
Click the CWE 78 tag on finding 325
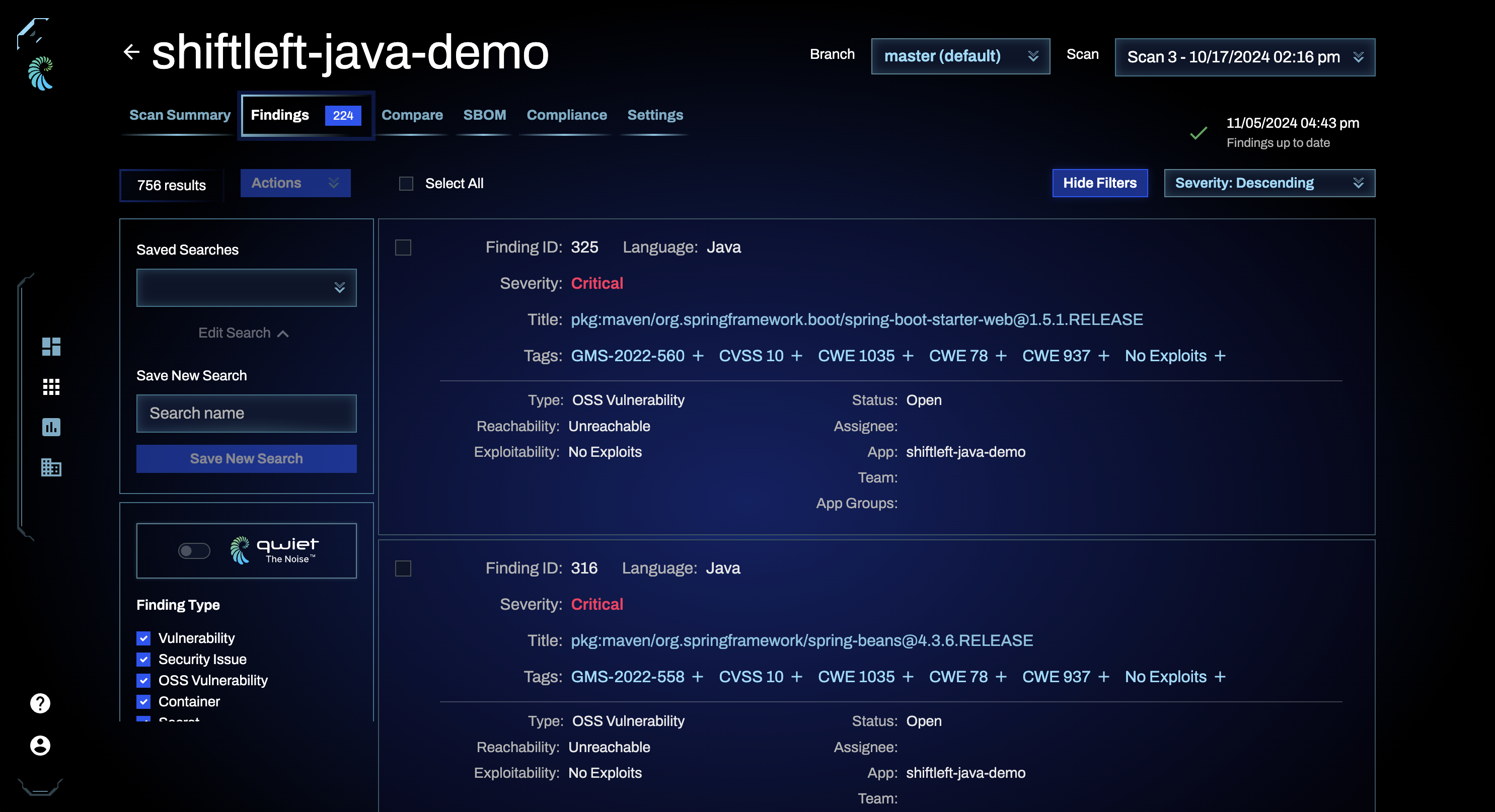958,356
